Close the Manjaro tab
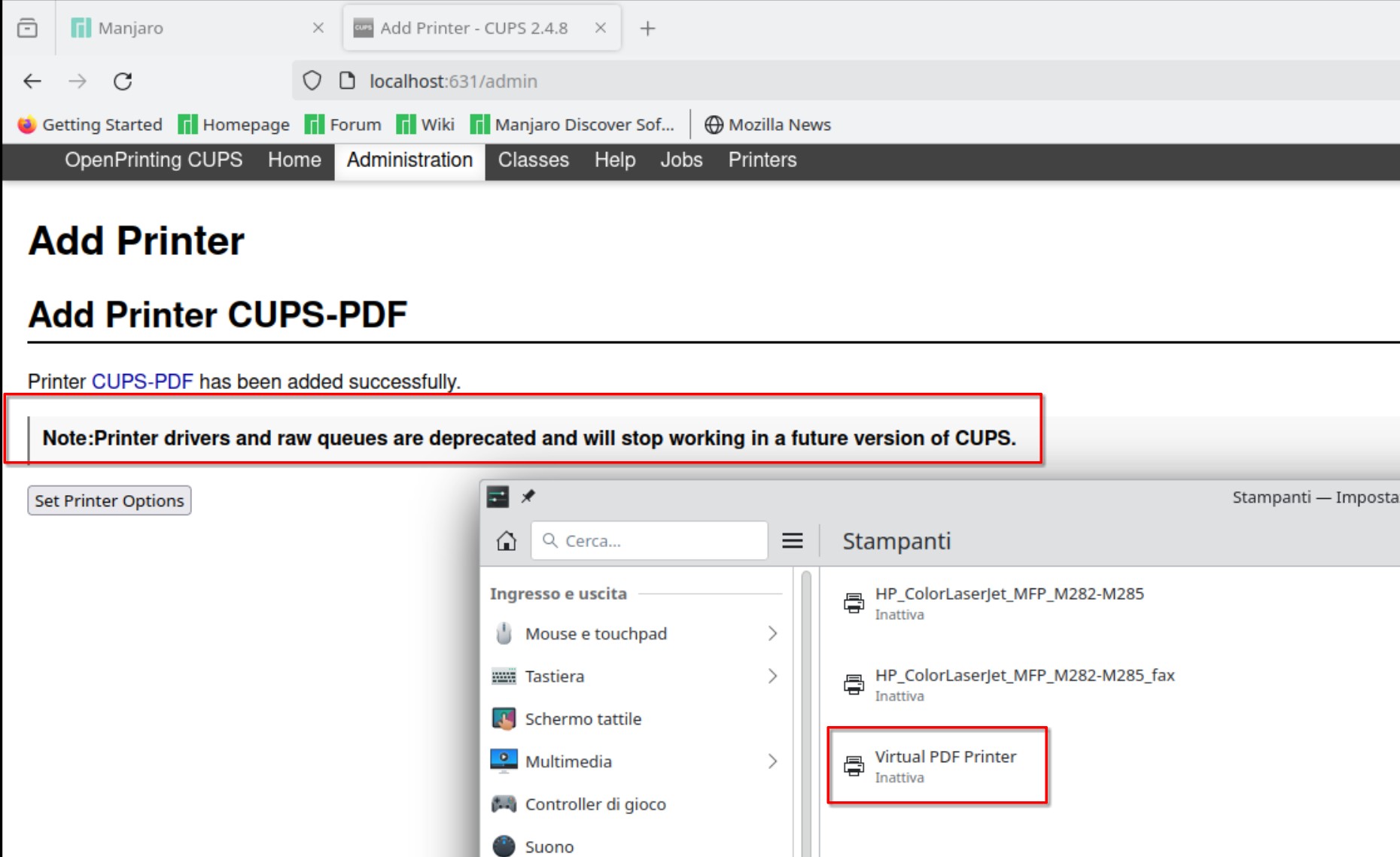Viewport: 1400px width, 857px height. point(318,28)
